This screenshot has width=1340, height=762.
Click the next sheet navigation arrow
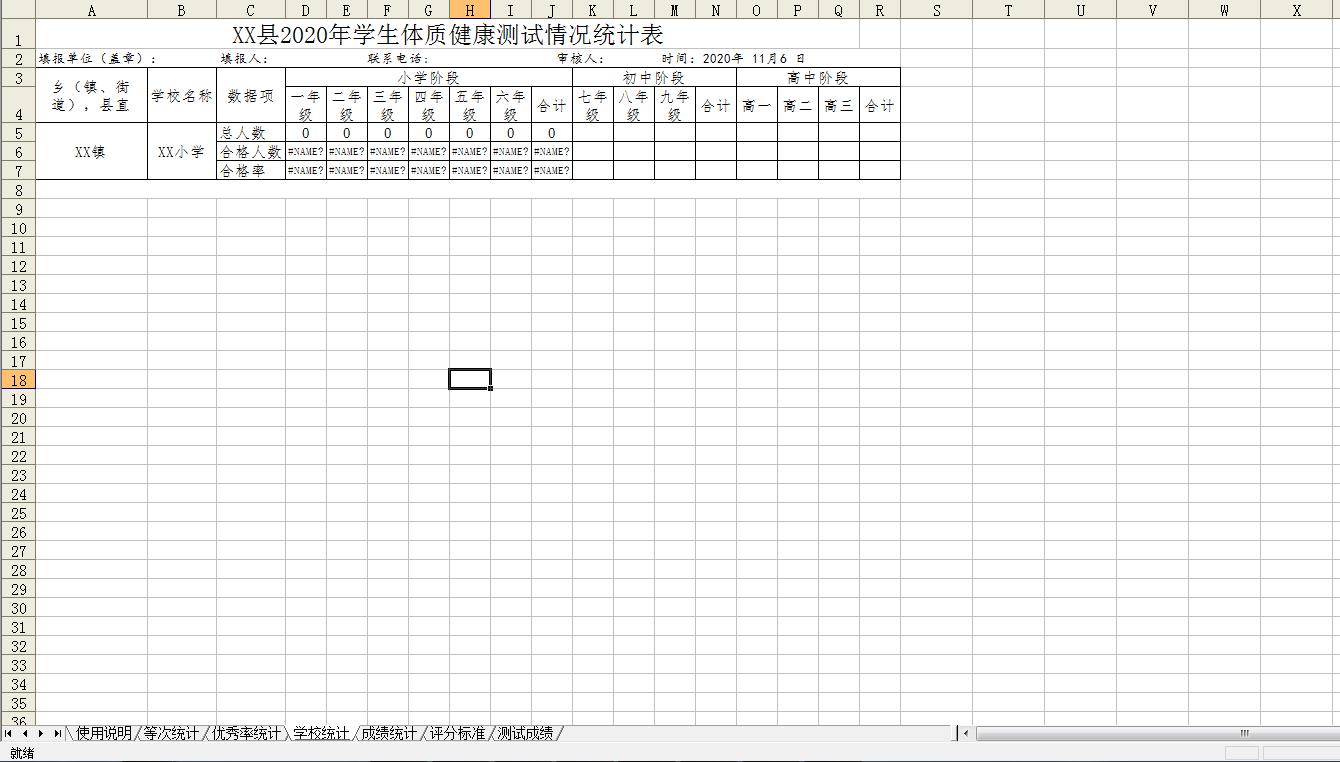point(40,734)
